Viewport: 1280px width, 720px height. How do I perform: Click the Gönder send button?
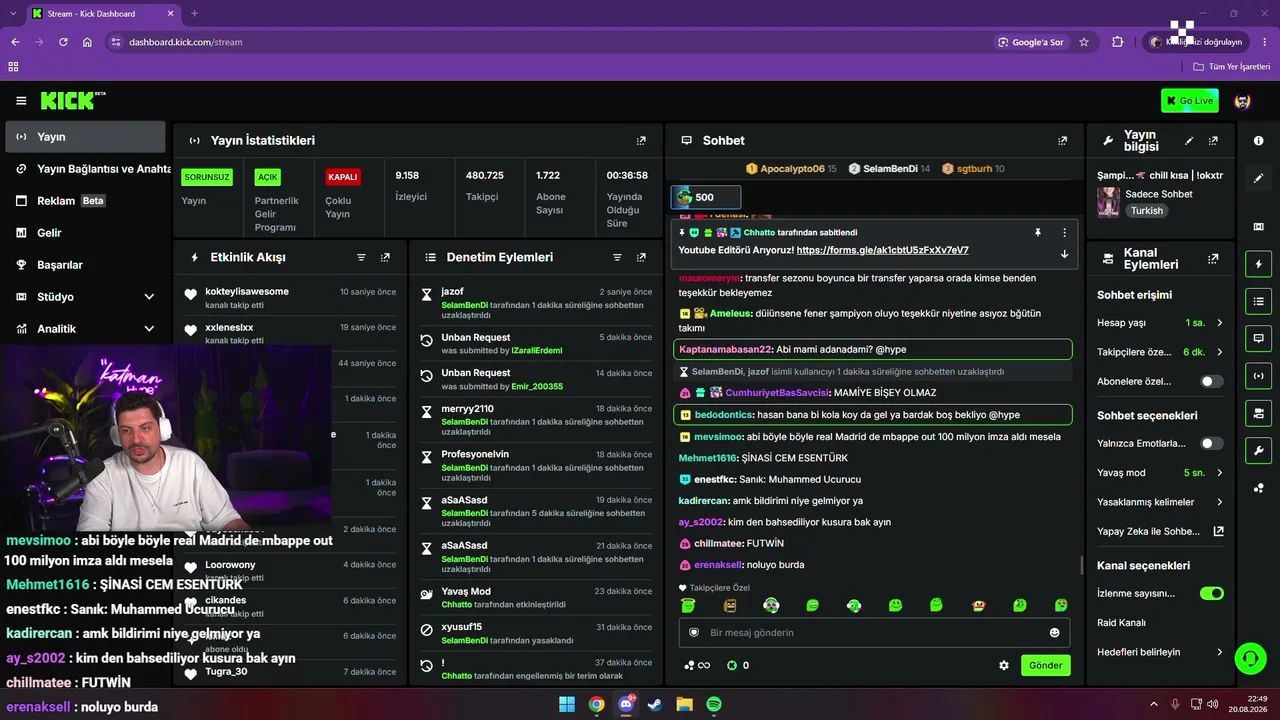click(x=1045, y=665)
